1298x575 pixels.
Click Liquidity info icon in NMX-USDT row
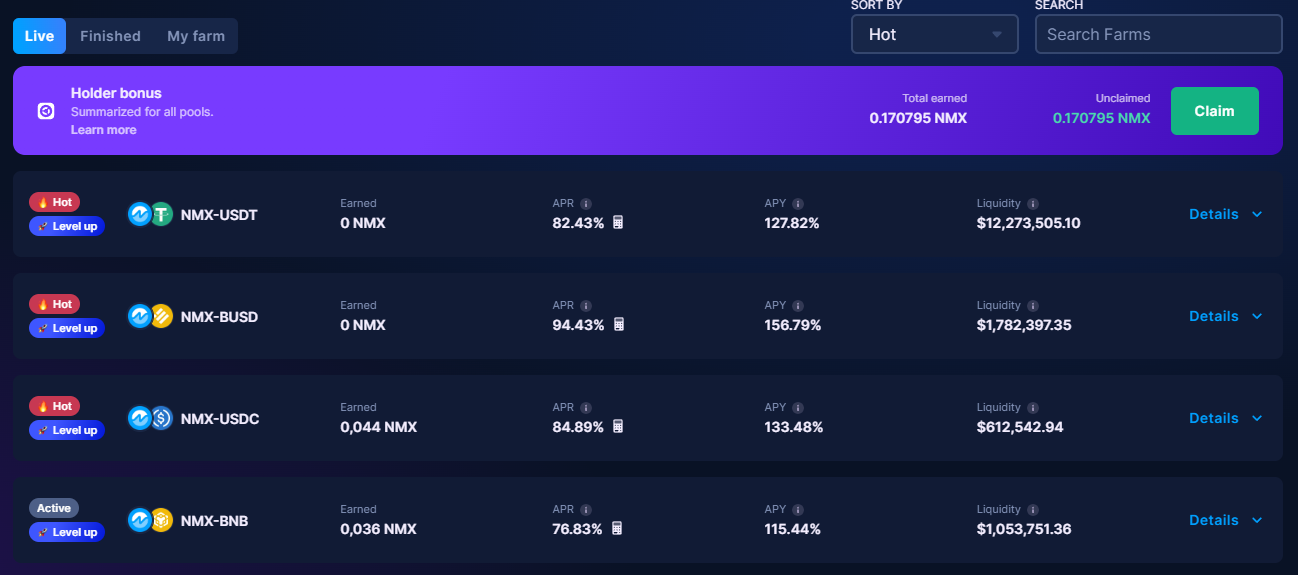1033,204
